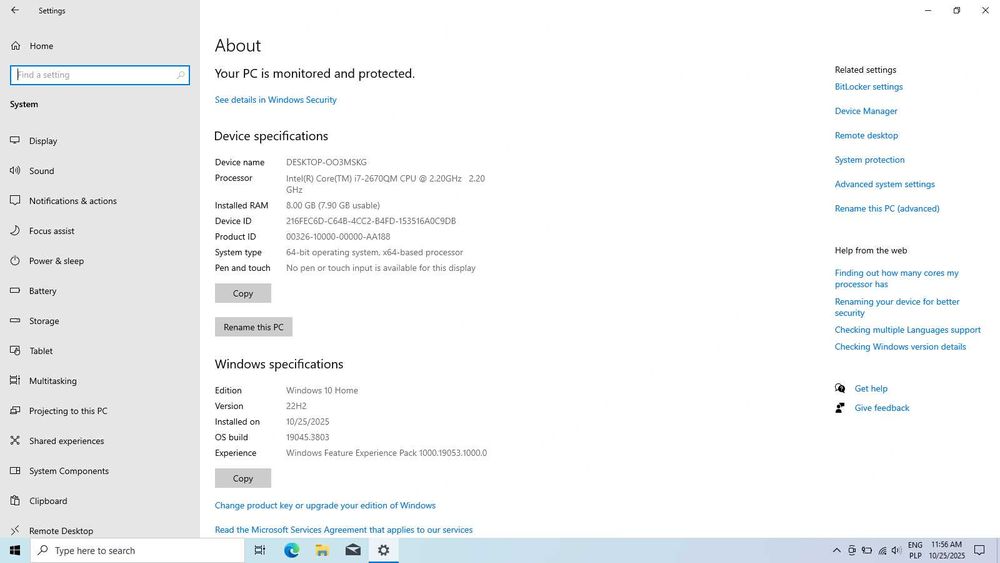Click the Edition value Windows 10 Home
1000x563 pixels.
(321, 390)
